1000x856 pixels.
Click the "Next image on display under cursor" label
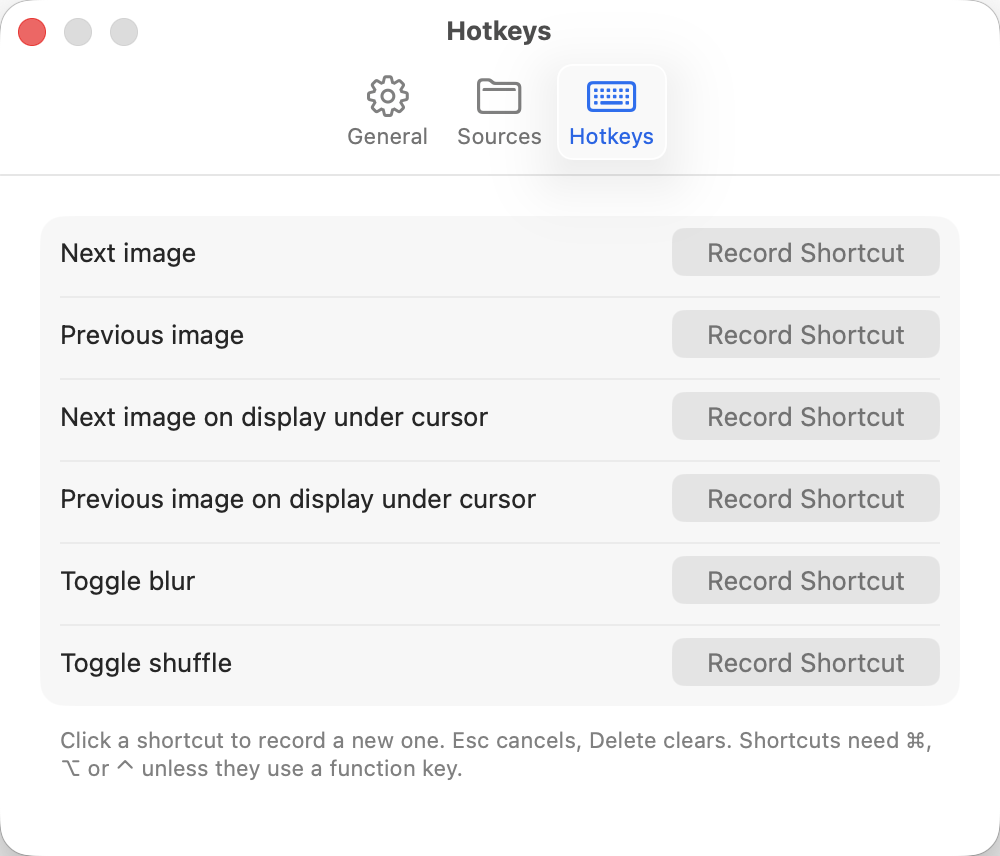[x=274, y=417]
